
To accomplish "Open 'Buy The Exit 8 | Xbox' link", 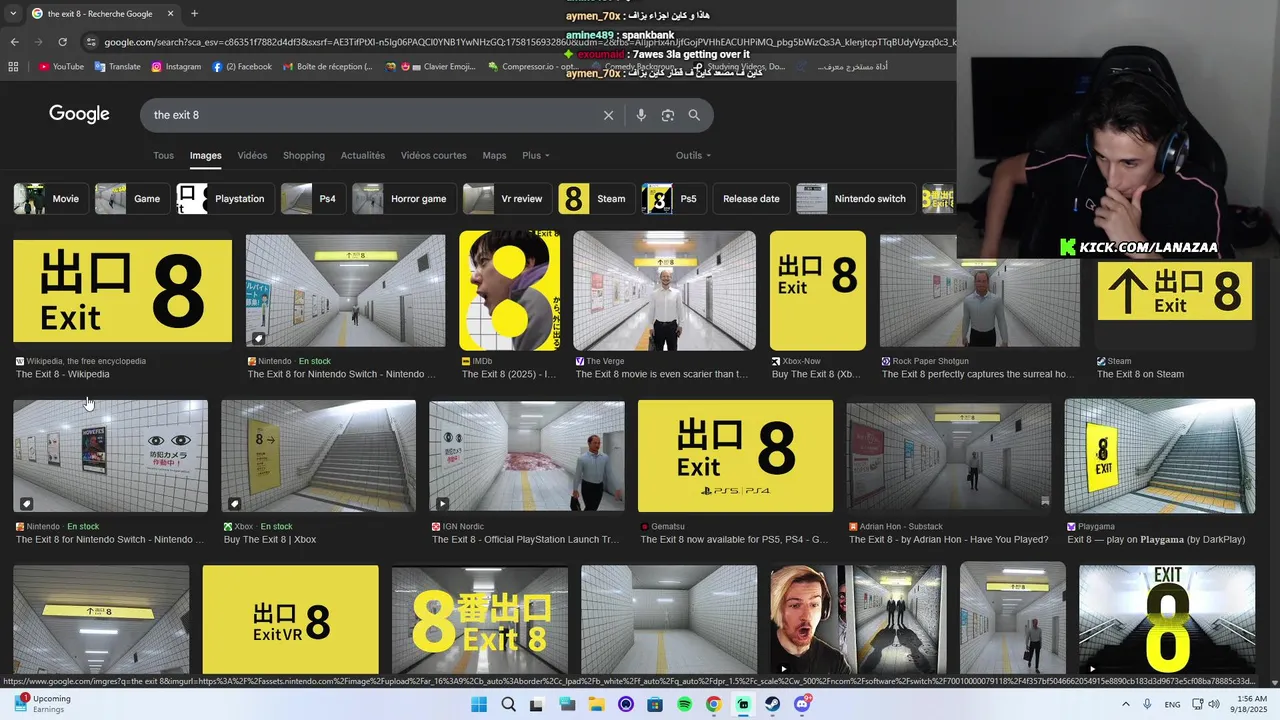I will click(x=270, y=540).
